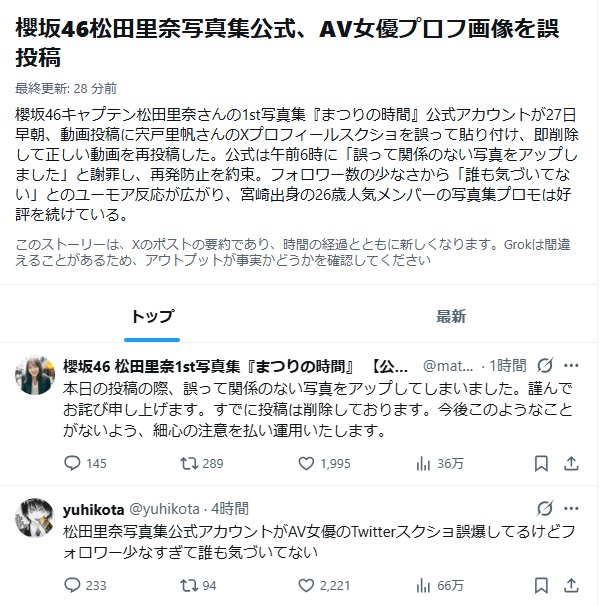Screen dimensions: 601x606
Task: Switch to the 最新 tab
Action: (x=451, y=317)
